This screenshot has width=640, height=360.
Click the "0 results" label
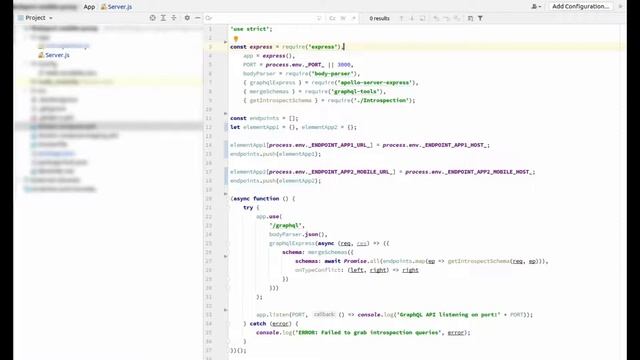point(379,18)
